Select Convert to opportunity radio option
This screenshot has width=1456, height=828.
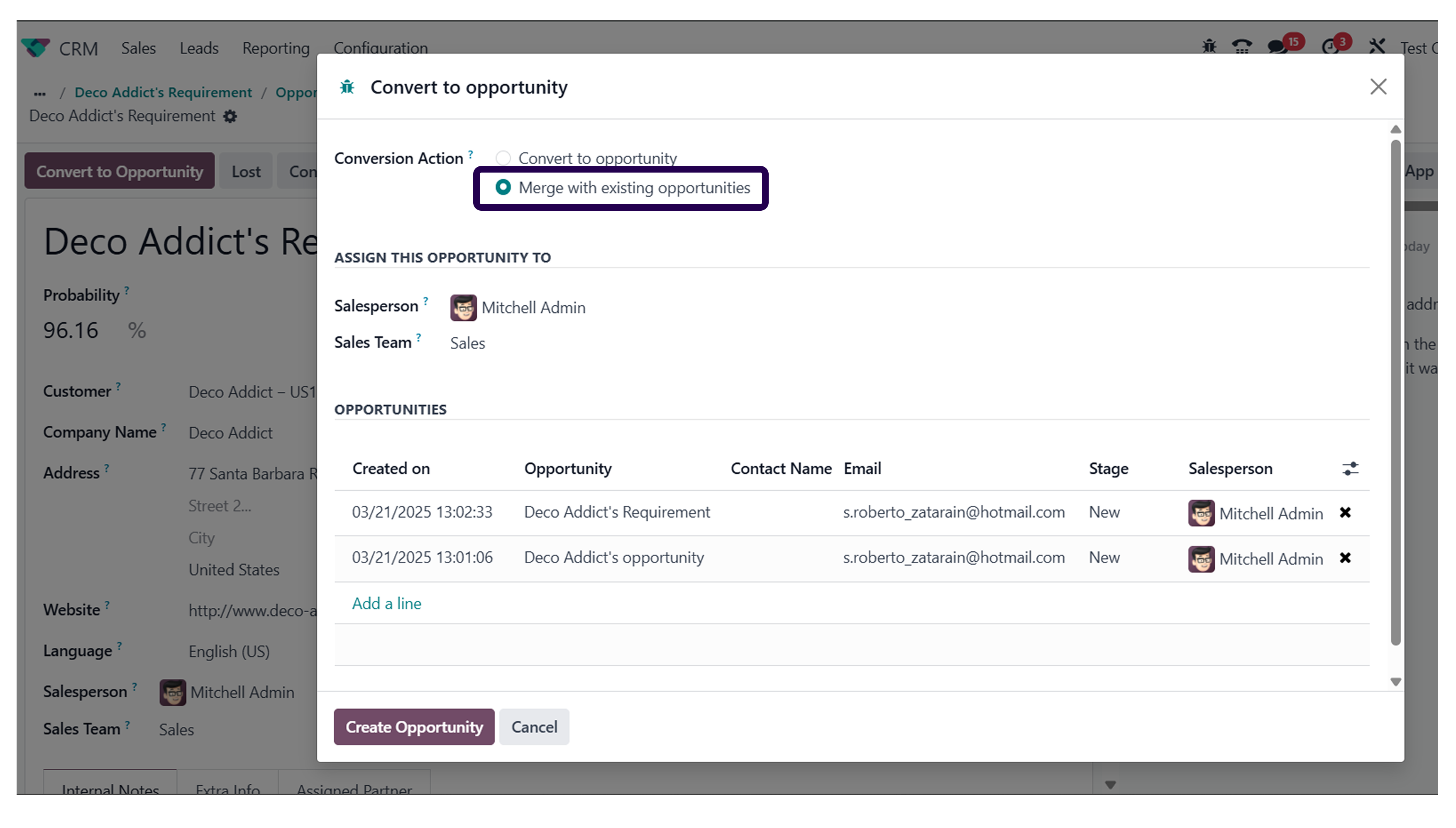[x=503, y=158]
